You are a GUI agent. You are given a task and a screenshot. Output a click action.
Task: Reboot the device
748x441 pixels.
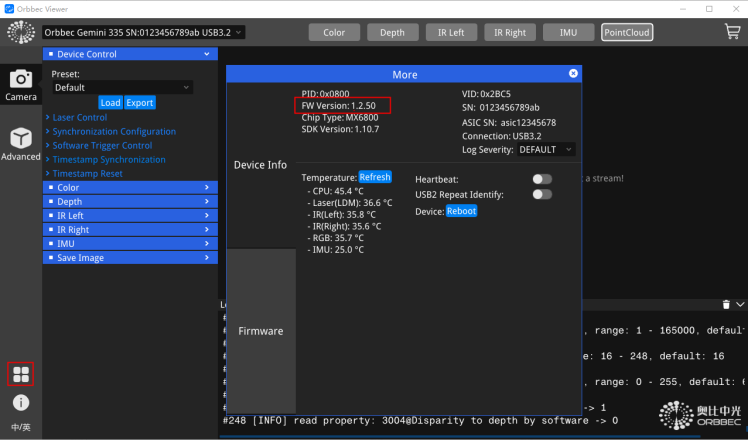pos(461,211)
